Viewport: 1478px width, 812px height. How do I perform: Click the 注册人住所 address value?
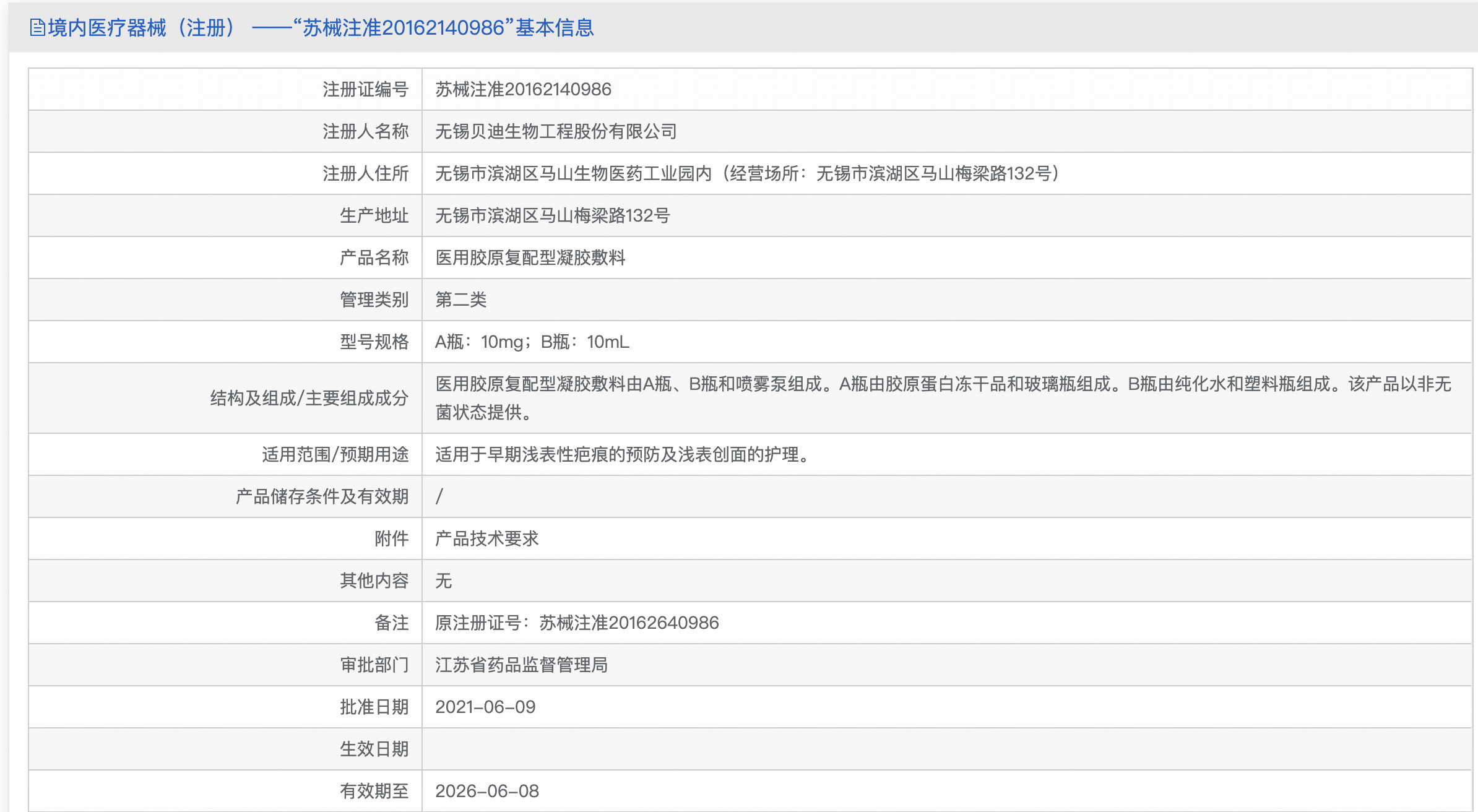pyautogui.click(x=748, y=174)
